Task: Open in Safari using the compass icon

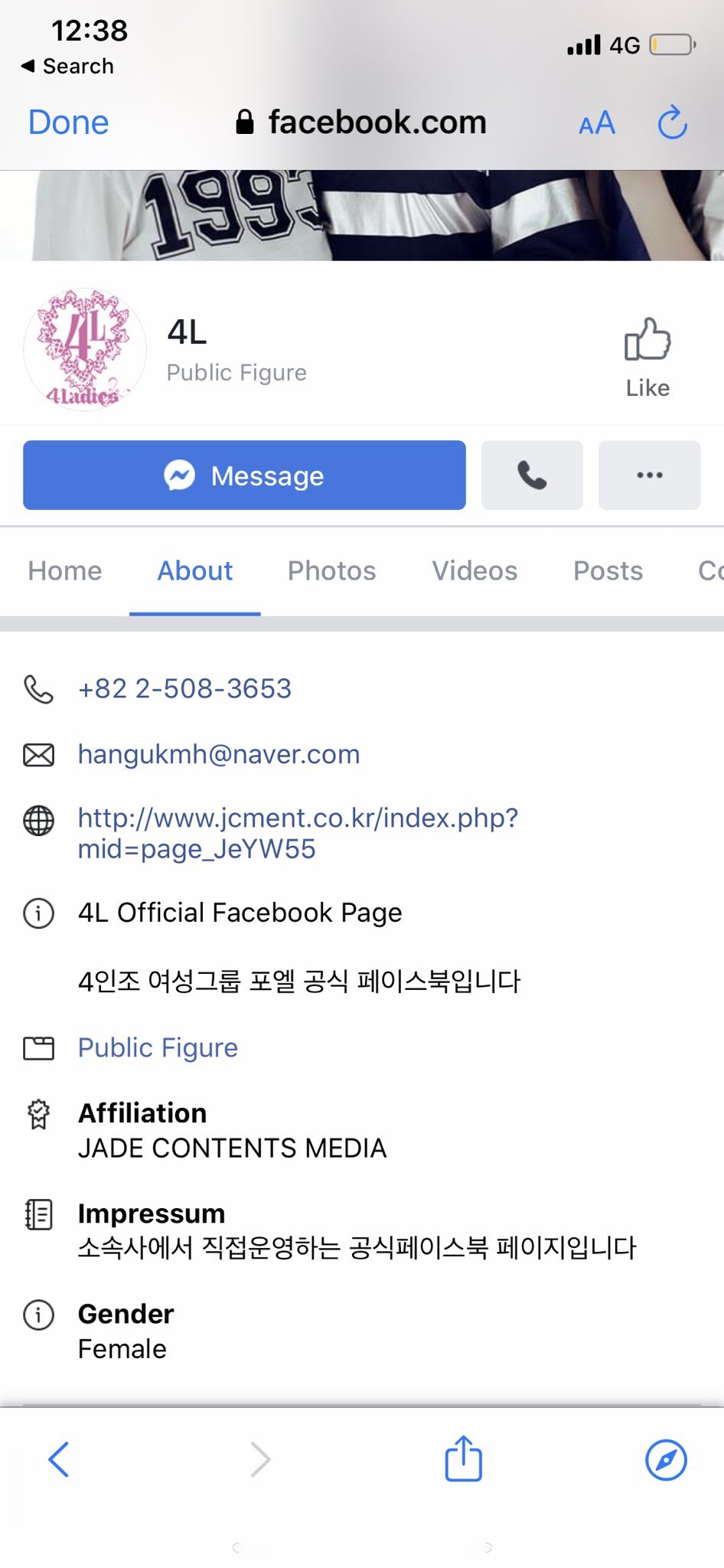Action: [x=666, y=1460]
